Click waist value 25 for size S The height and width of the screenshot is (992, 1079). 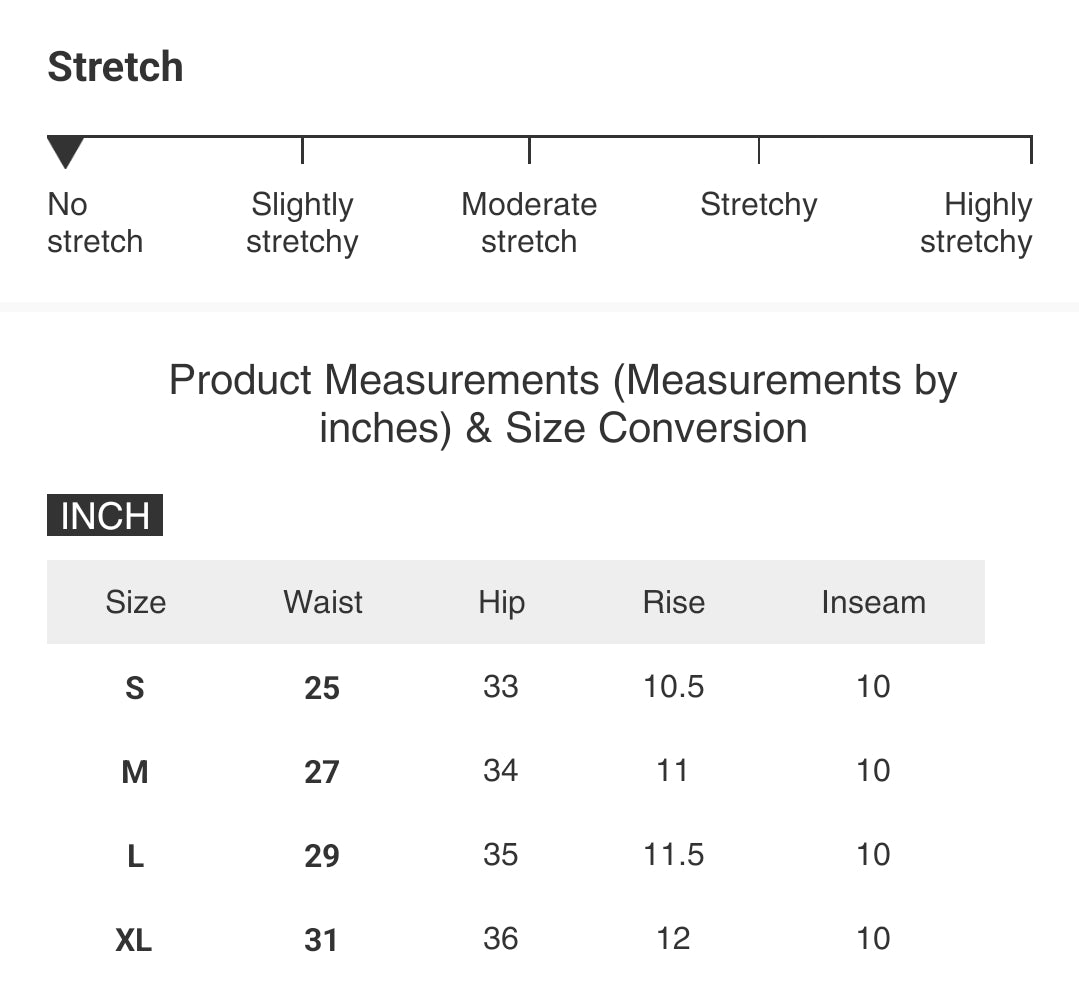click(322, 688)
